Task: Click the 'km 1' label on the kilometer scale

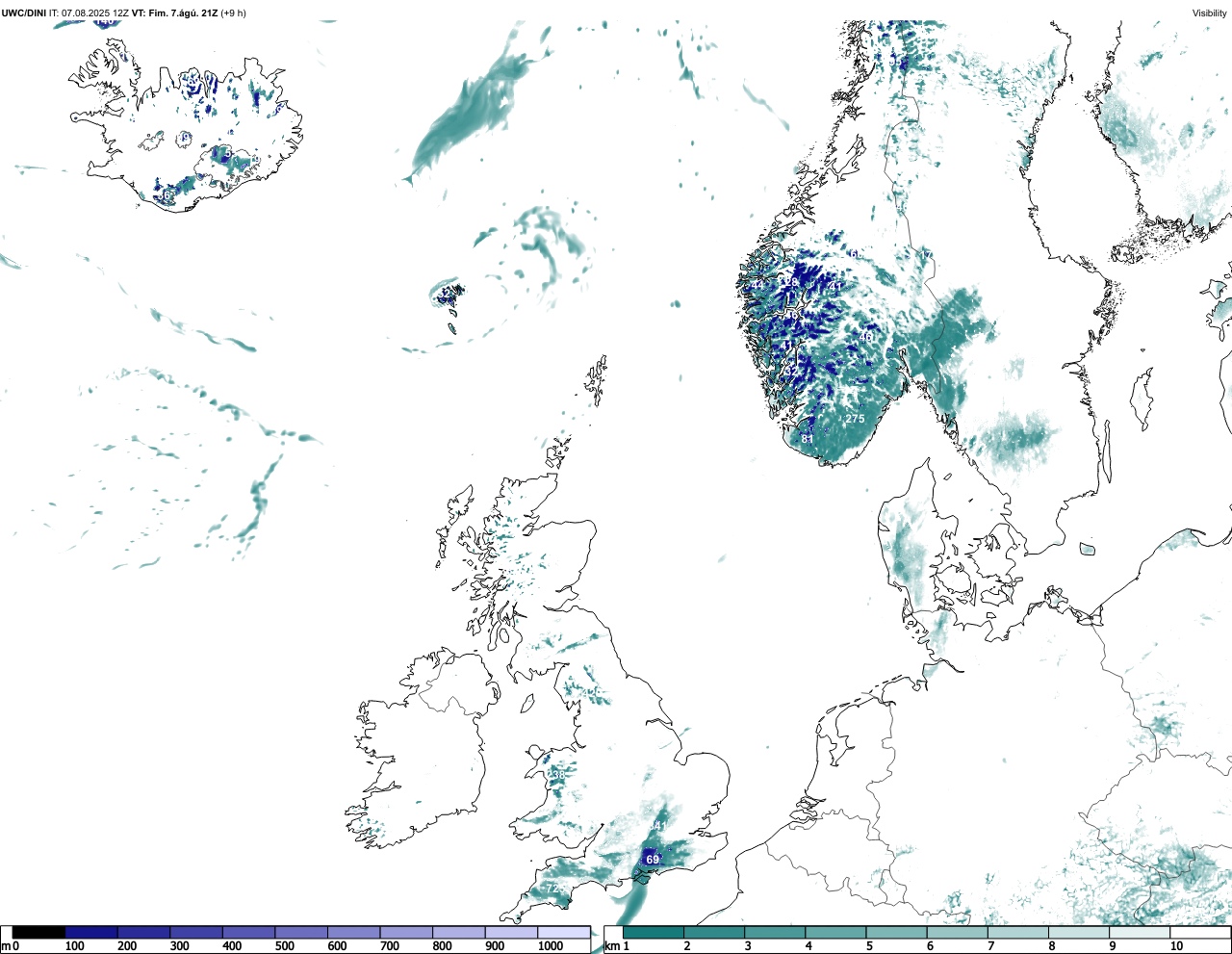Action: click(x=615, y=946)
